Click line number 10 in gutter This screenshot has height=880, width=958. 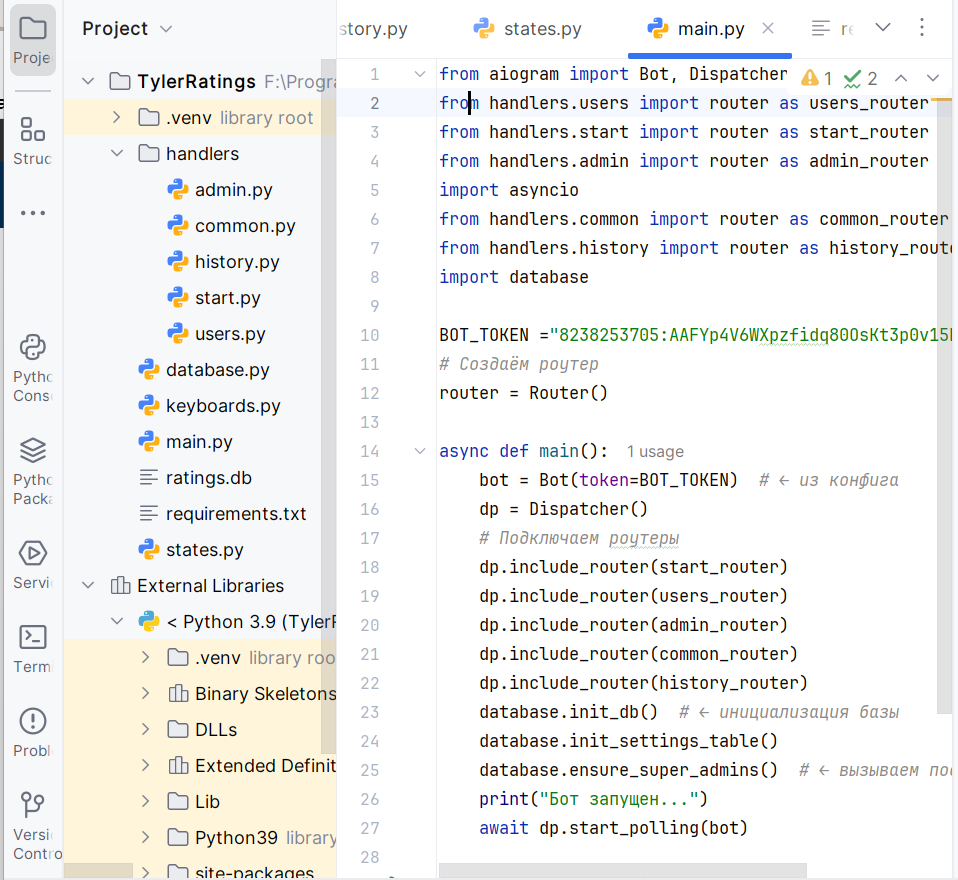(x=370, y=336)
